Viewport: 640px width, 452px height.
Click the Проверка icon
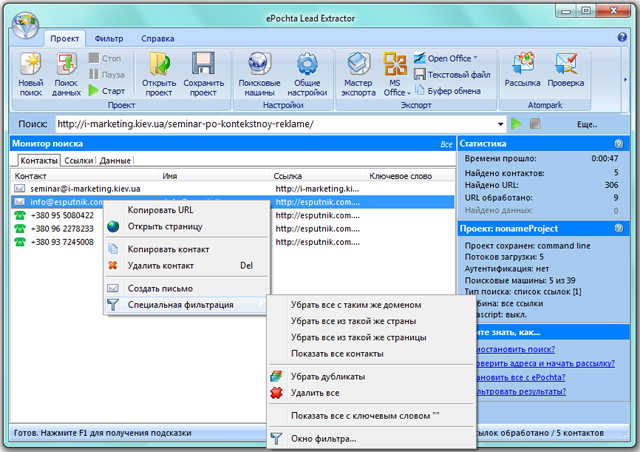coord(566,64)
